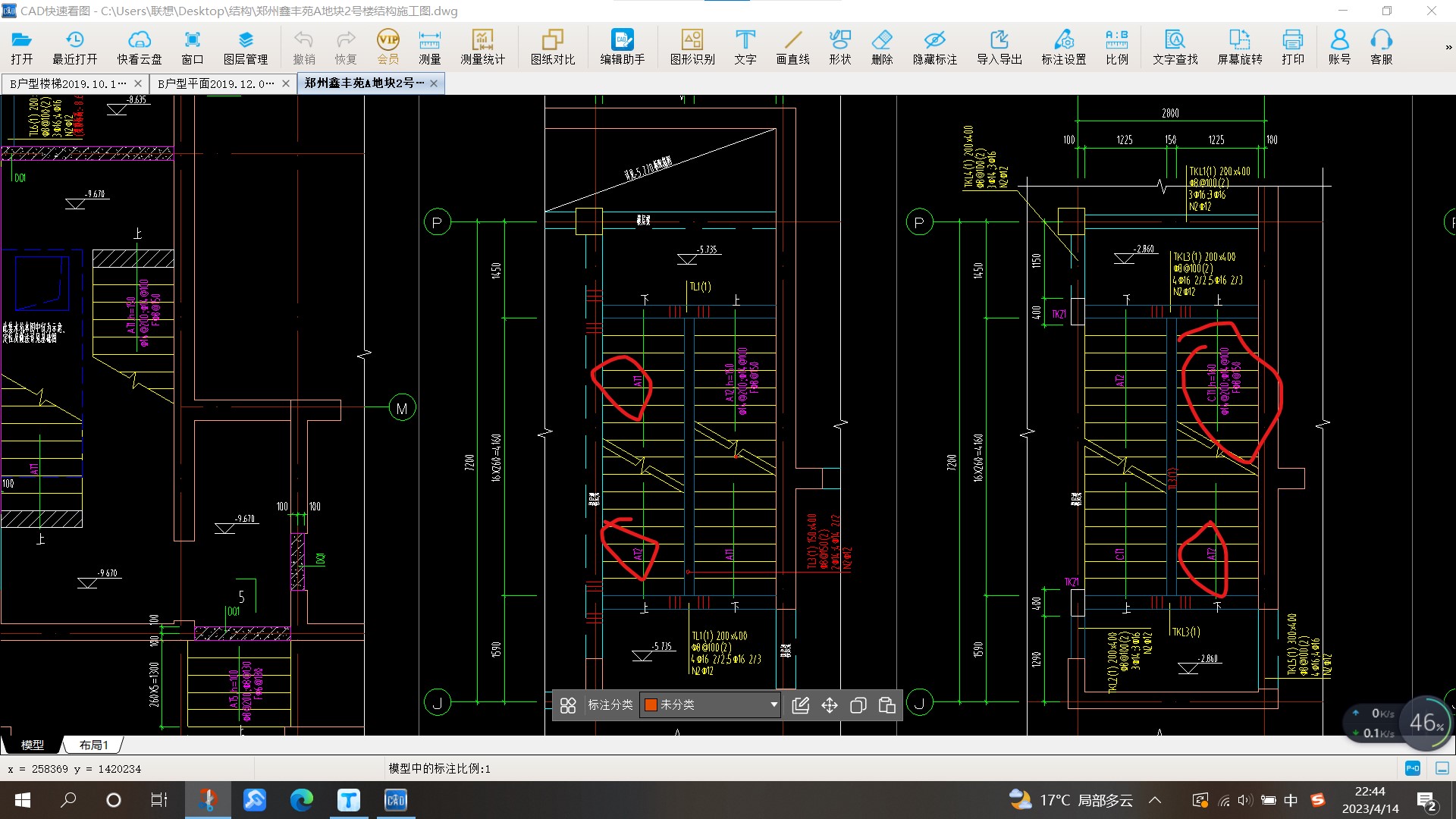Select the 测量 measure tool
This screenshot has width=1456, height=819.
(x=430, y=48)
